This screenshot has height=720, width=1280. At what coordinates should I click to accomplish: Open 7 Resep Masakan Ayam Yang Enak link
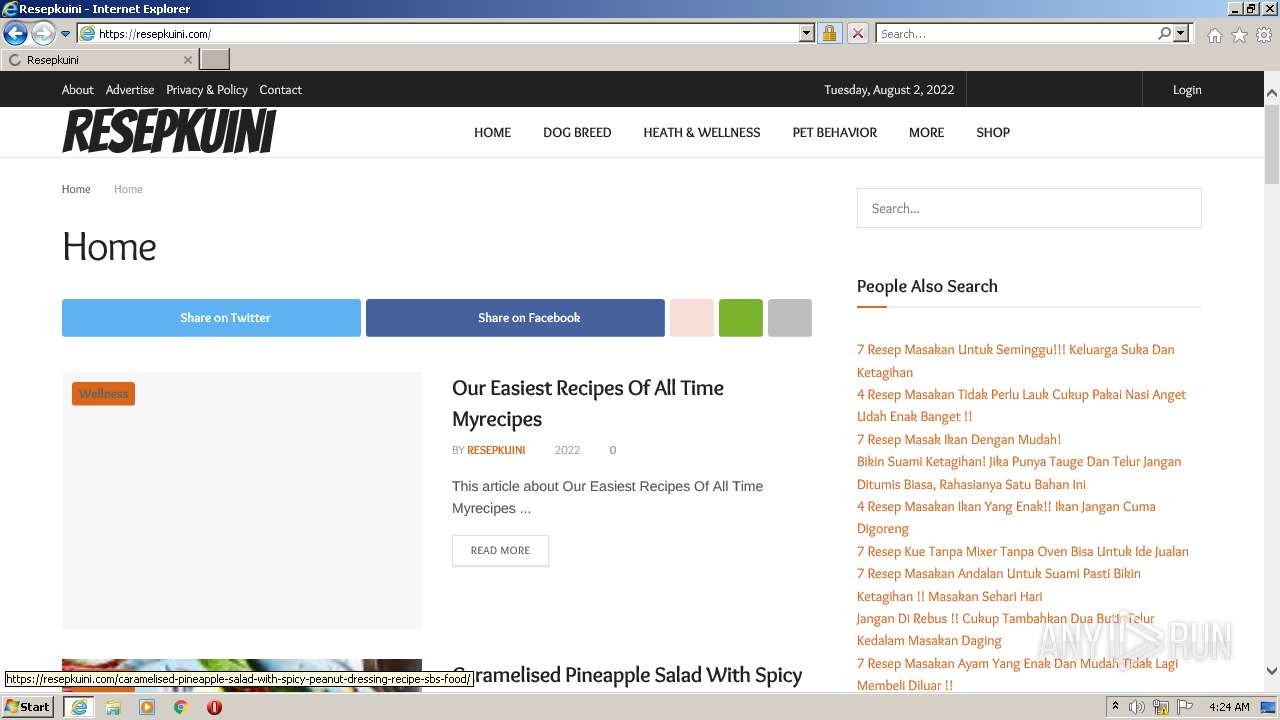(x=1018, y=674)
